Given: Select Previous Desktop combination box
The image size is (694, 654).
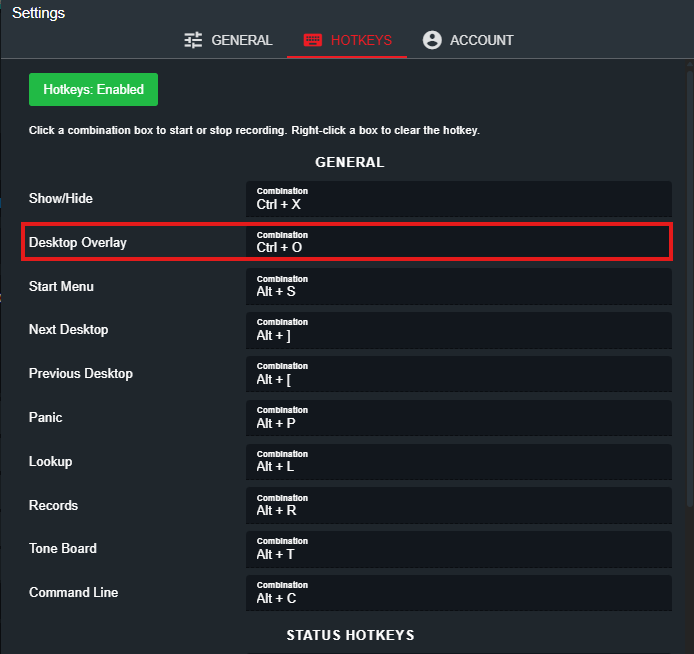Looking at the screenshot, I should coord(458,374).
